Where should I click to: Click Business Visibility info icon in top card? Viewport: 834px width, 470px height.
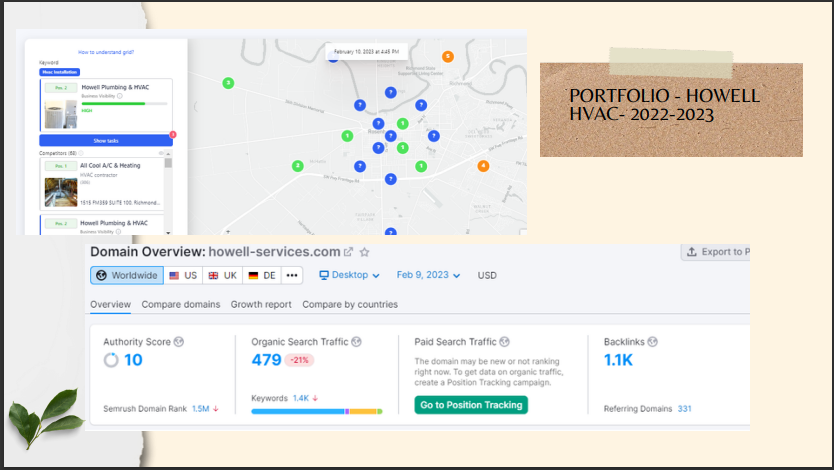point(120,96)
